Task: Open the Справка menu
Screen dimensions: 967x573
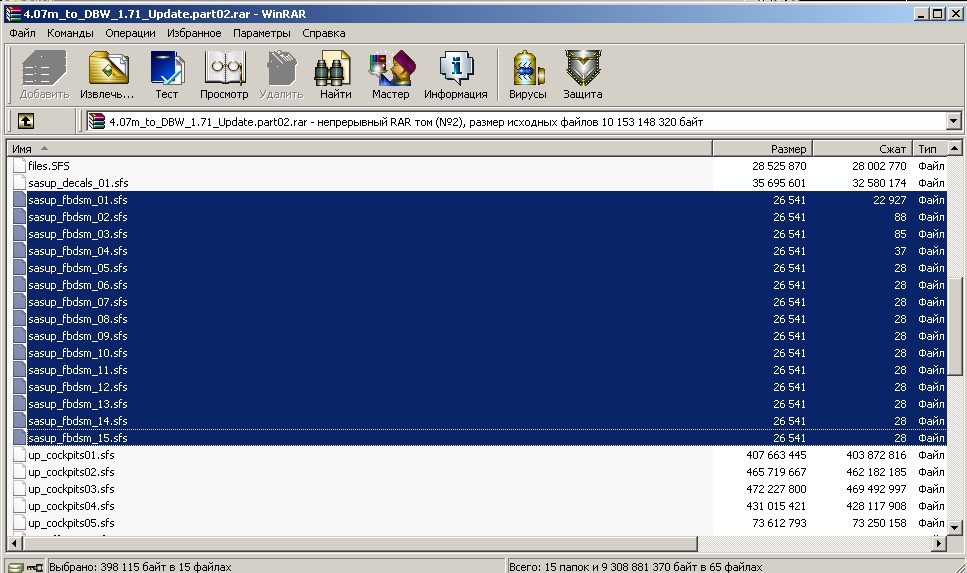Action: pyautogui.click(x=324, y=33)
